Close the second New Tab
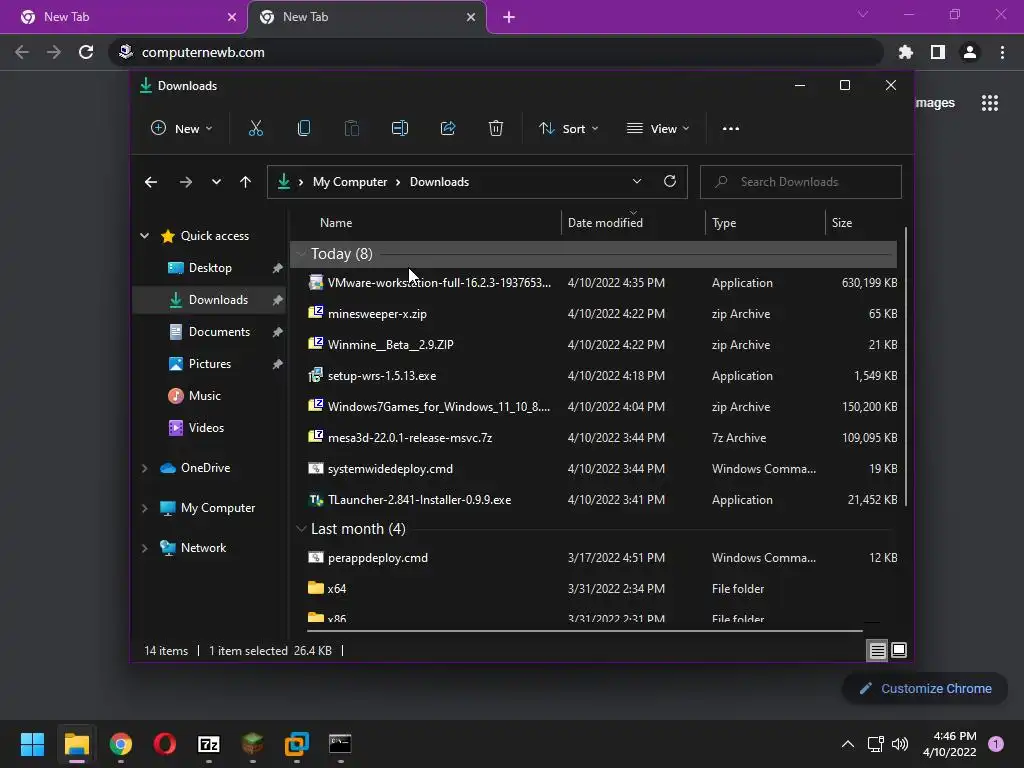 (x=471, y=17)
